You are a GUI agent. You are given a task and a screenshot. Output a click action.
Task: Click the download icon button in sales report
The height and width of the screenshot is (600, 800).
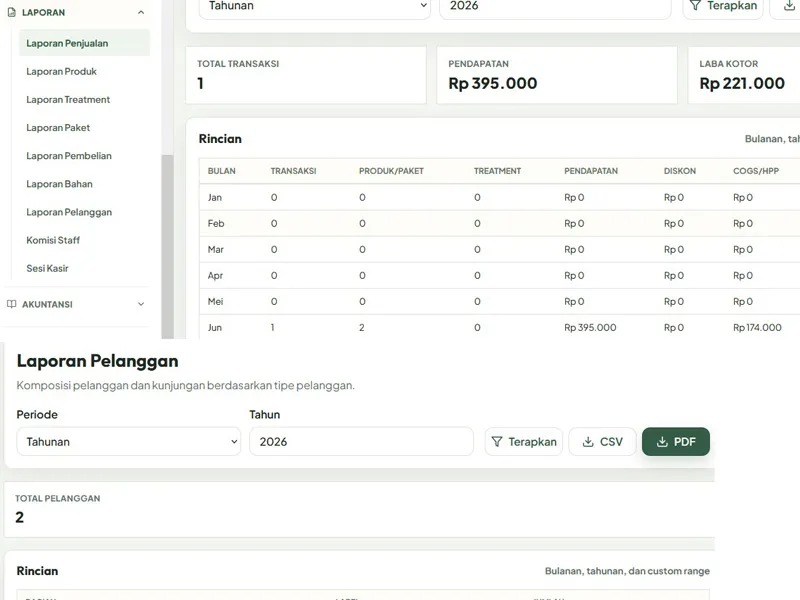click(787, 7)
